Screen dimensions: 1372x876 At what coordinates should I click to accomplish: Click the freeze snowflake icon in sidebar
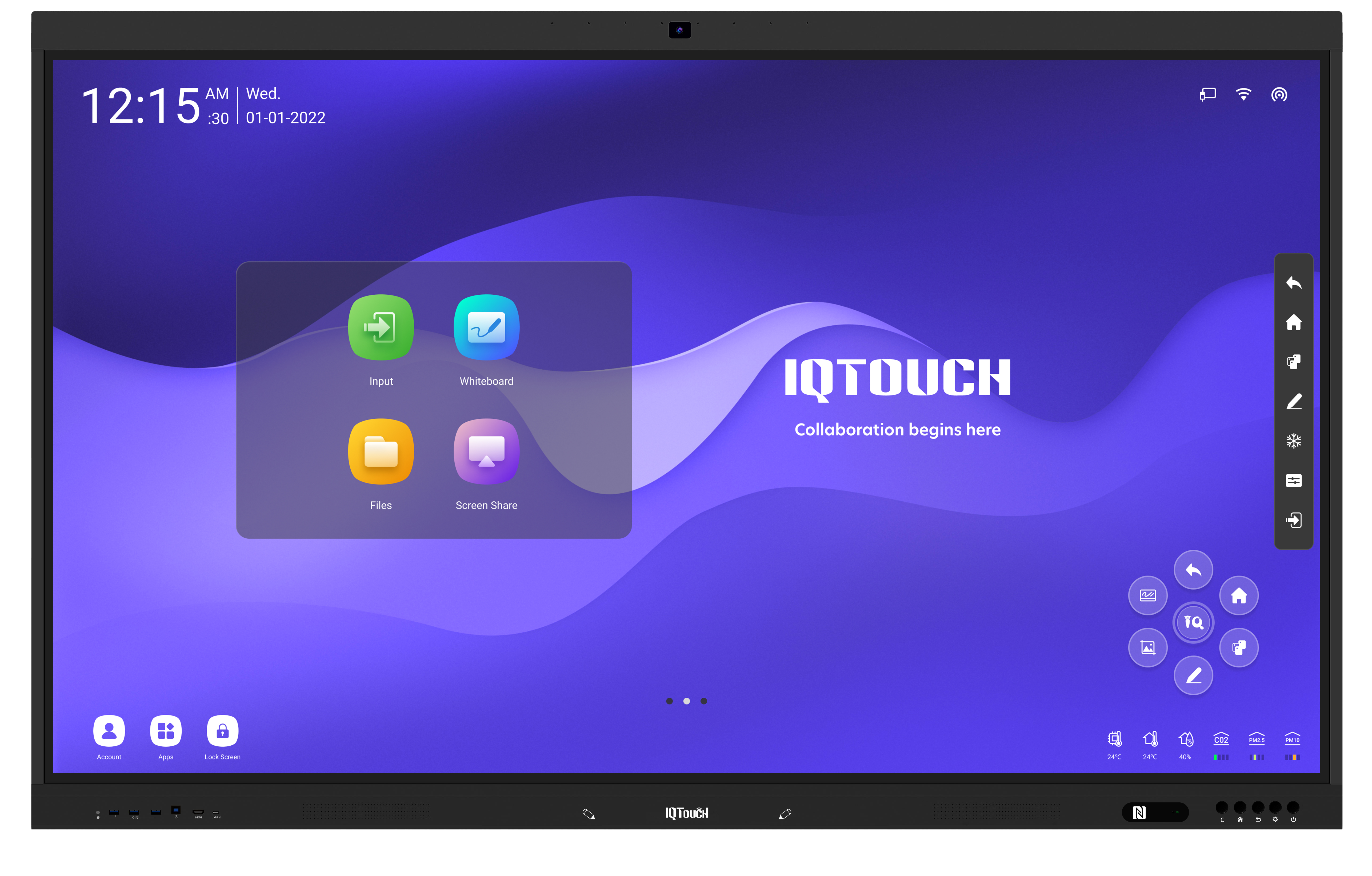(1293, 441)
